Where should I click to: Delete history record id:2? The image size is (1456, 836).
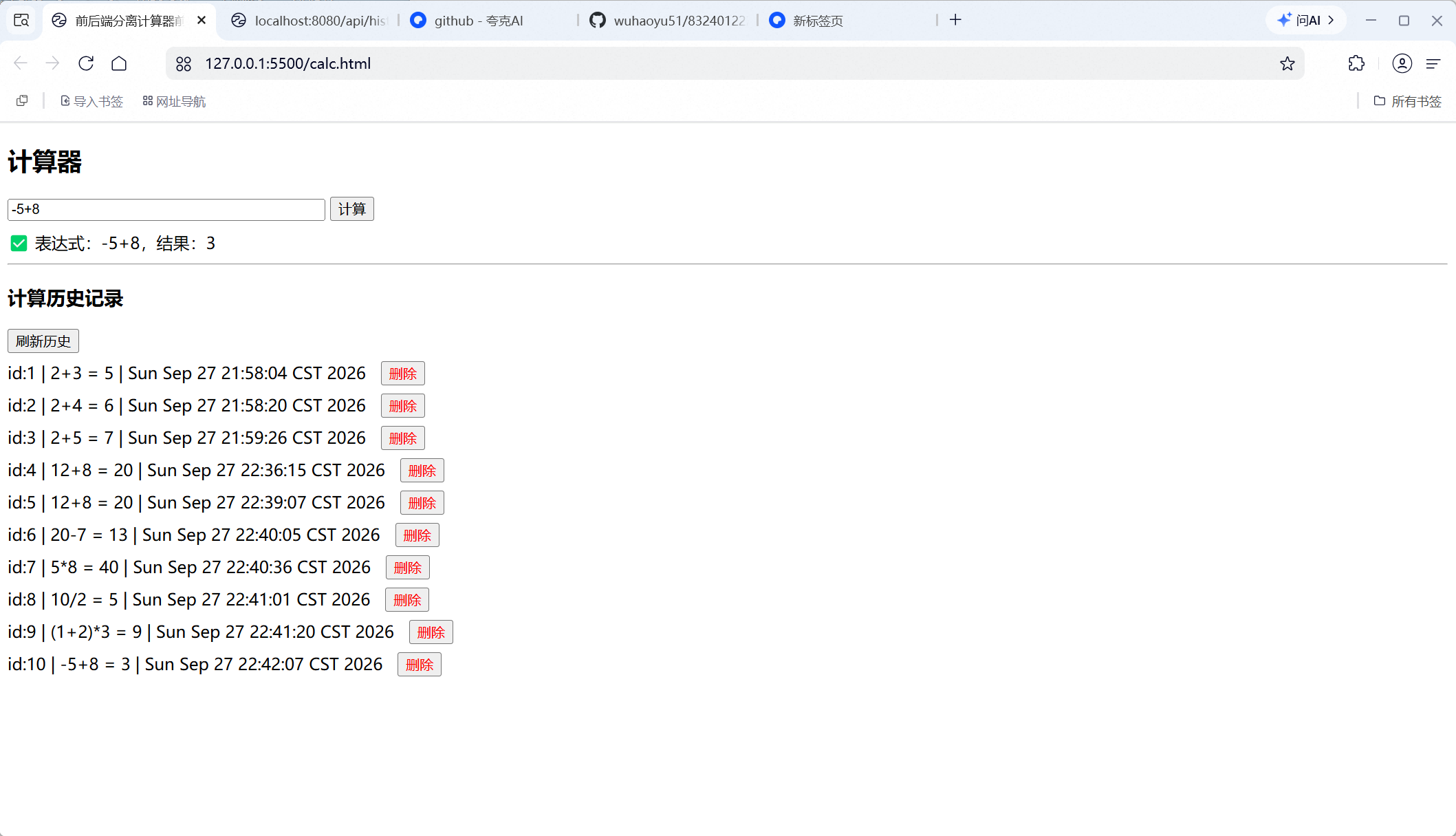click(x=403, y=406)
